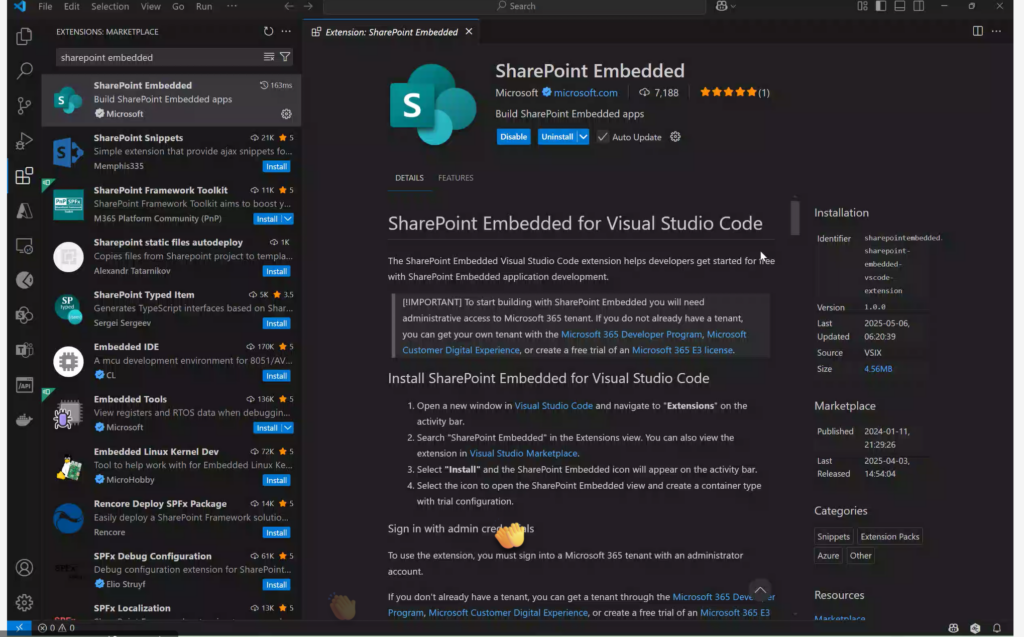
Task: Open the Remote Explorer view icon
Action: 24,246
